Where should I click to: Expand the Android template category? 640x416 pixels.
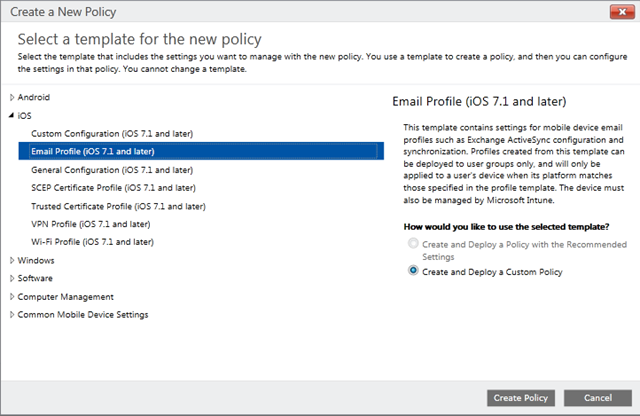pos(12,97)
